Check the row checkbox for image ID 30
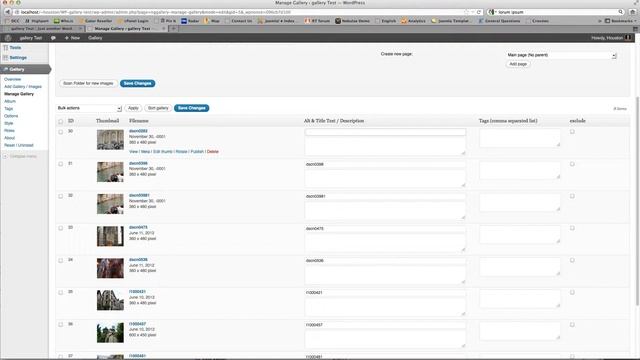 coord(60,132)
